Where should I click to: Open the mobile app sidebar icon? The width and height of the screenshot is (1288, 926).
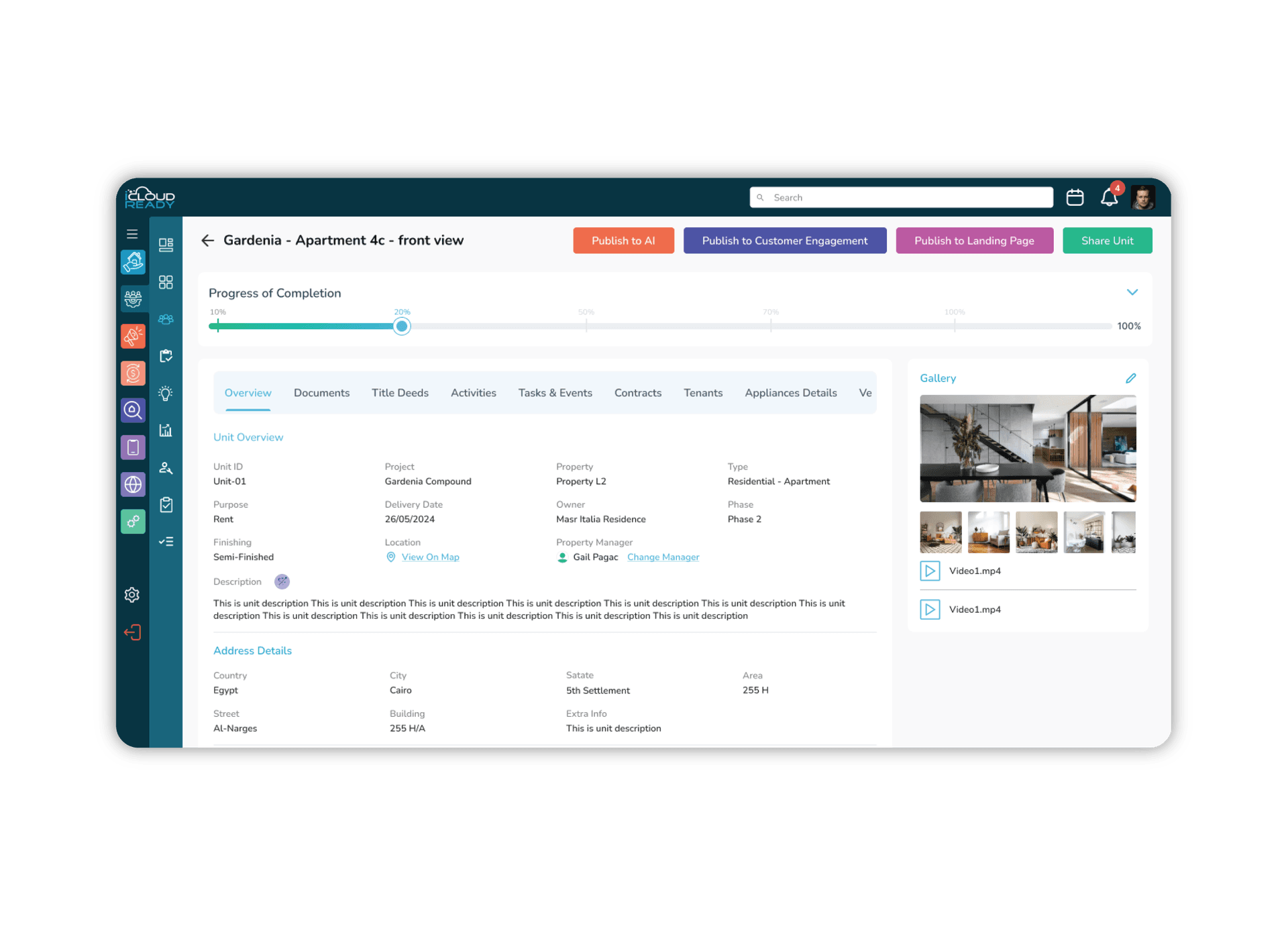tap(133, 447)
